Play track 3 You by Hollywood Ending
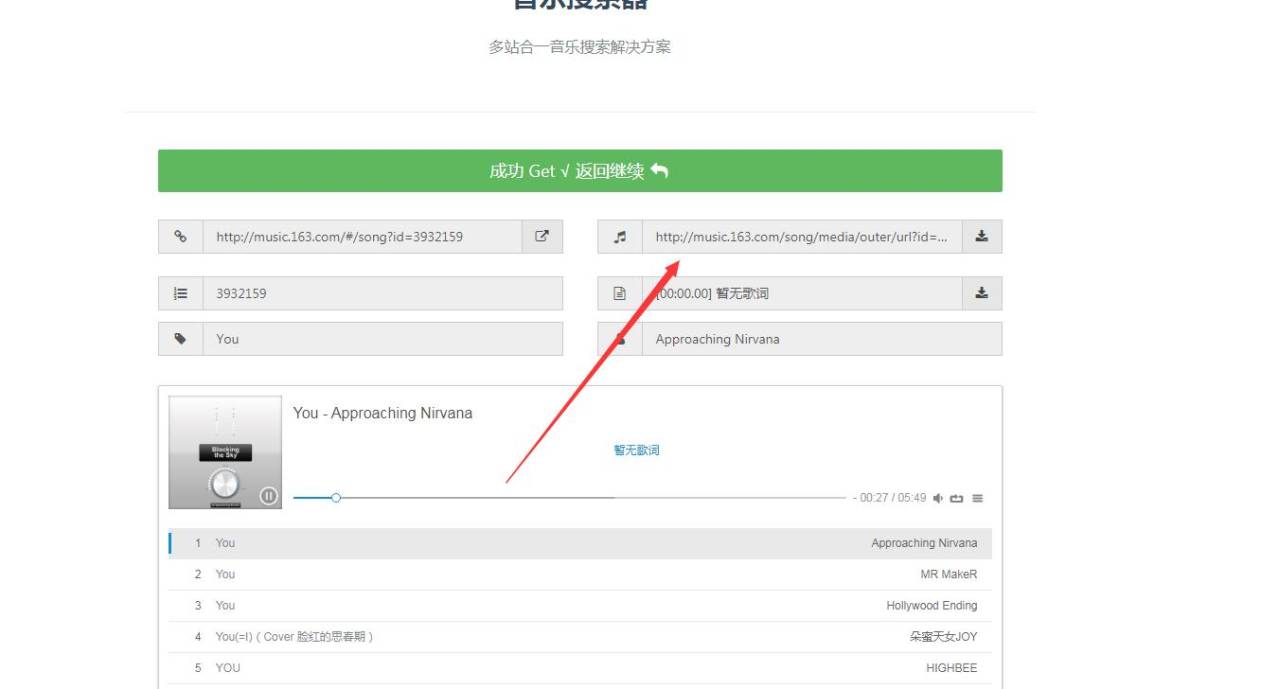The height and width of the screenshot is (689, 1279). point(580,605)
